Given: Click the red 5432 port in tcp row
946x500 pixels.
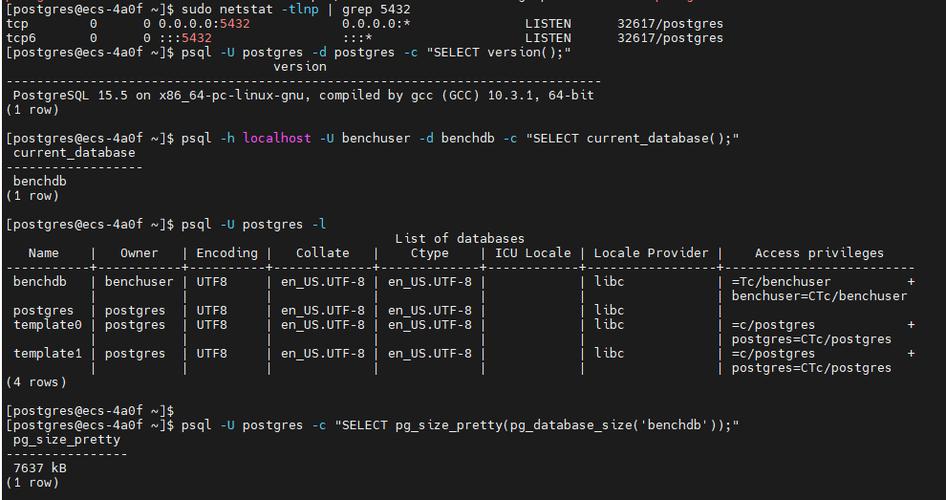Looking at the screenshot, I should click(x=235, y=24).
